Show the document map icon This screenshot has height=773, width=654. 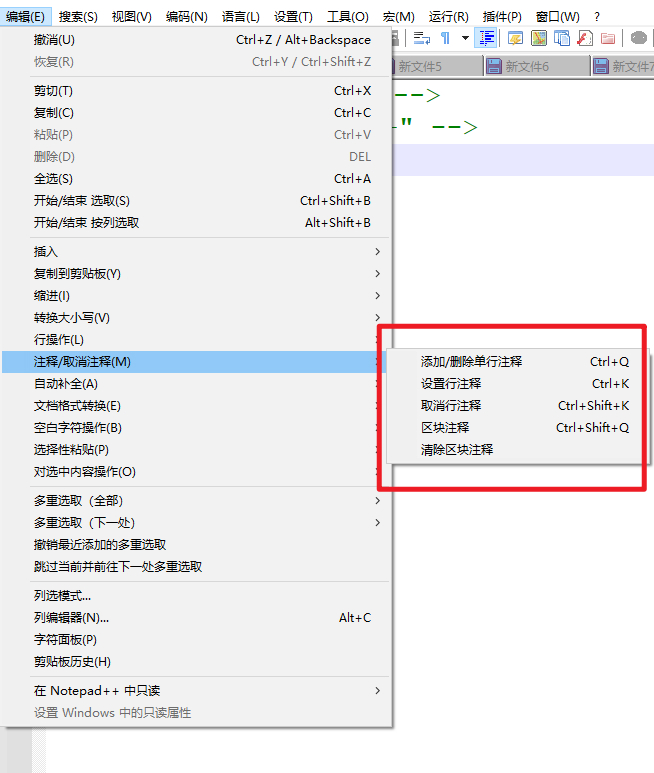(x=539, y=38)
